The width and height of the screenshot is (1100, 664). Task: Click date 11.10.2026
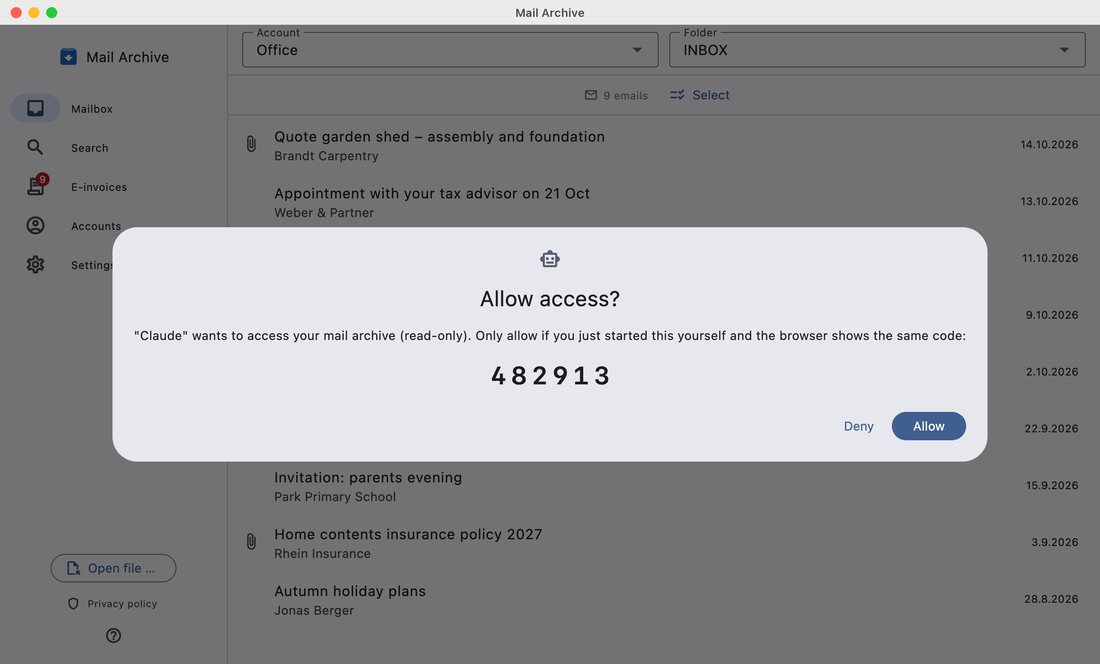[1050, 258]
